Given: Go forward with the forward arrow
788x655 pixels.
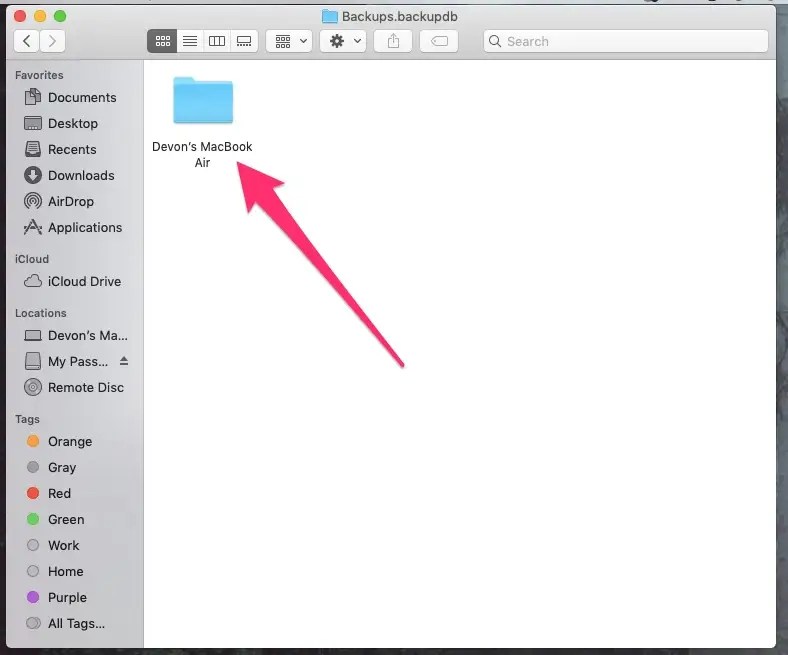Looking at the screenshot, I should click(52, 41).
